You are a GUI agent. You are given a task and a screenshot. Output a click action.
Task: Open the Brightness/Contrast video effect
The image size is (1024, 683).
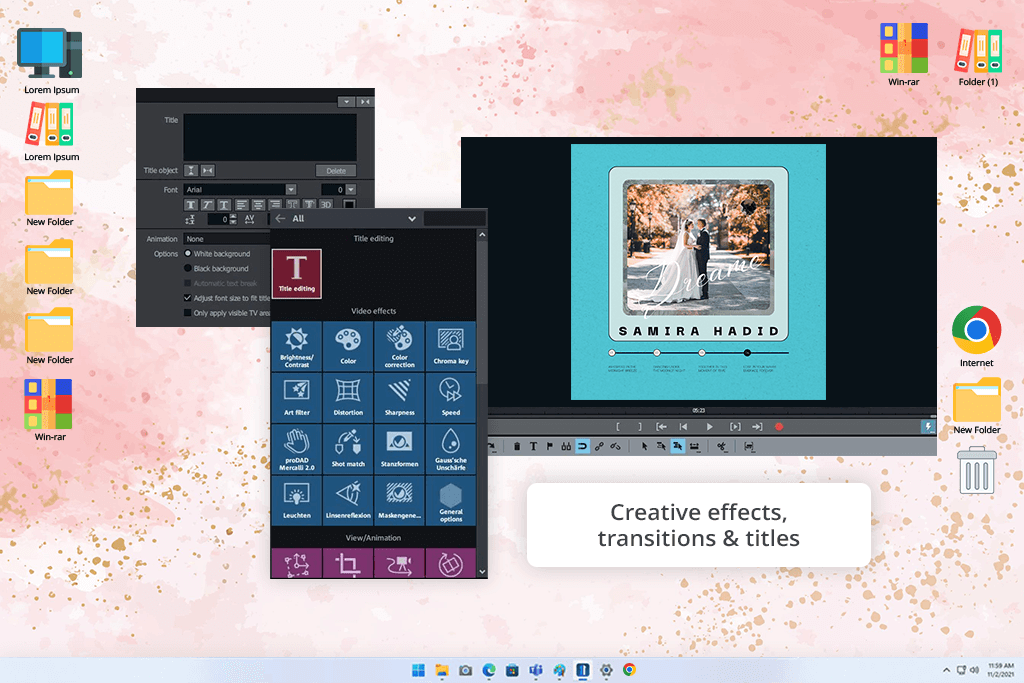296,346
